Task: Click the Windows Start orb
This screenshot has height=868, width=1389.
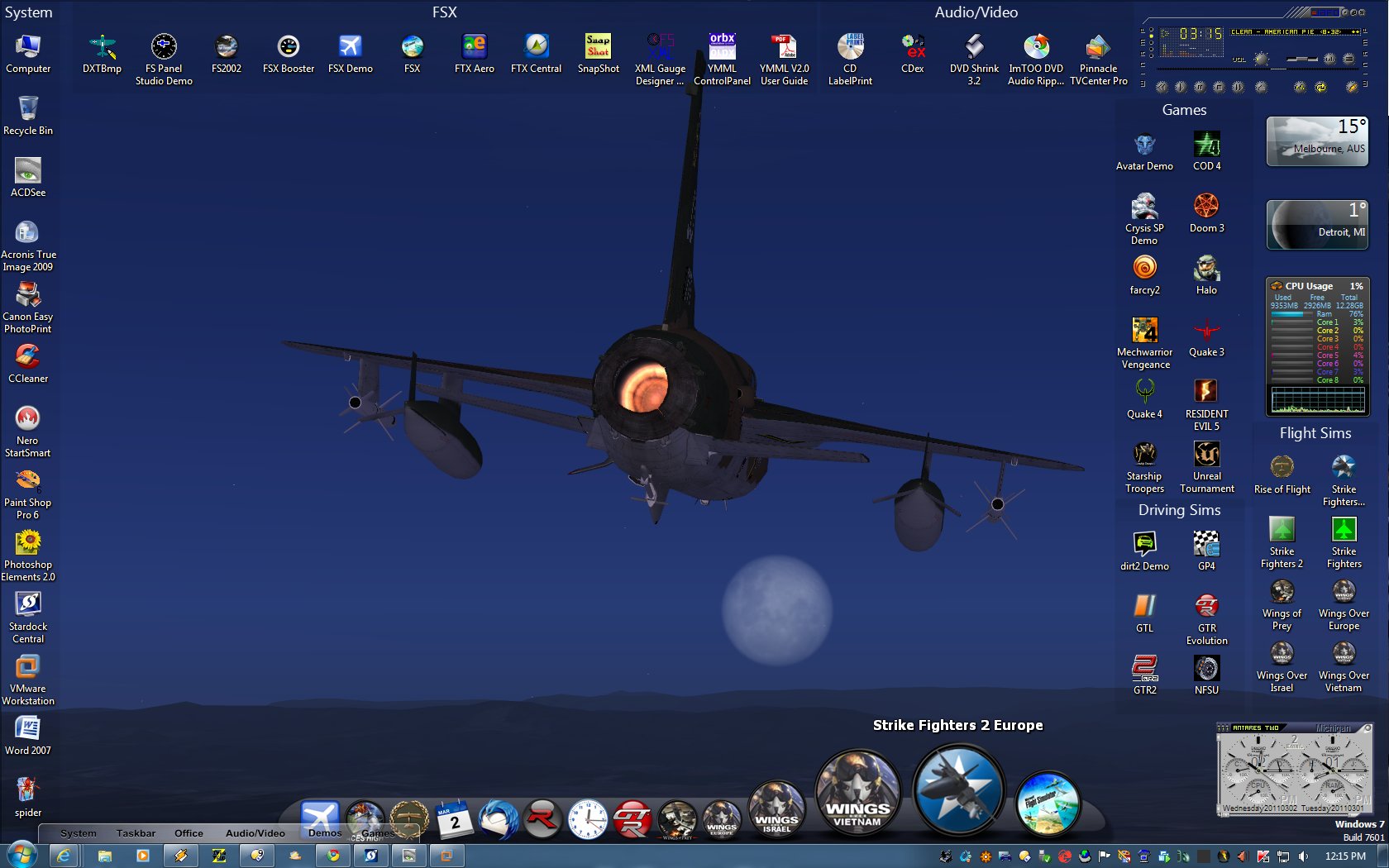Action: 21,856
